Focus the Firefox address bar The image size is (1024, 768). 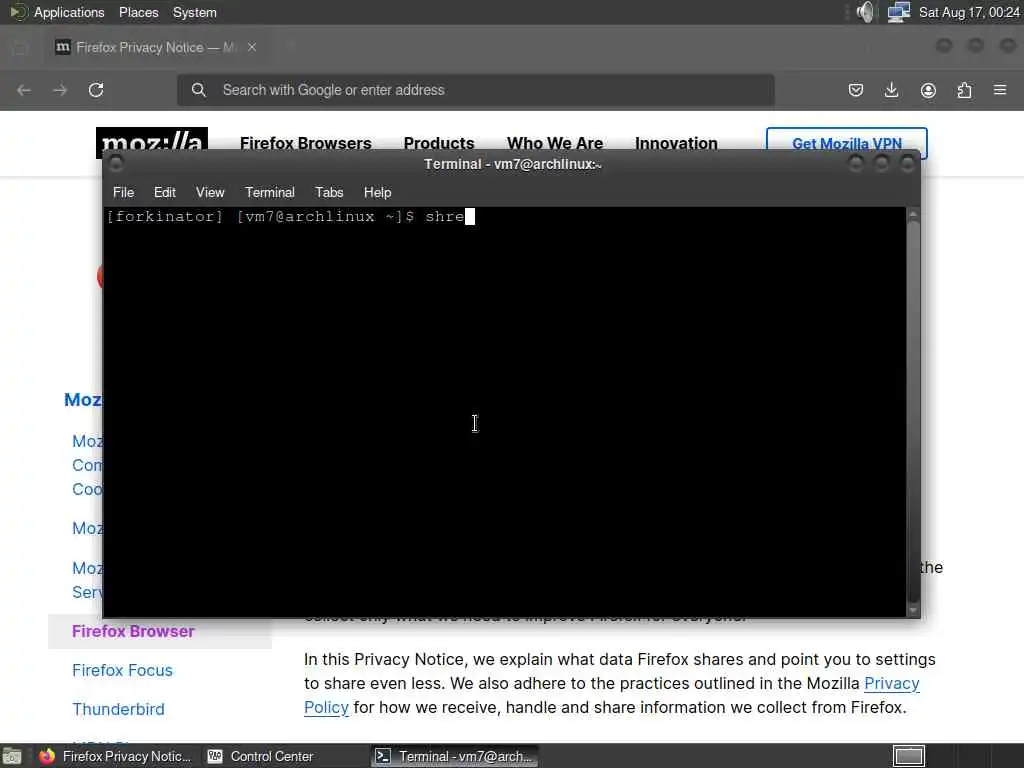475,90
